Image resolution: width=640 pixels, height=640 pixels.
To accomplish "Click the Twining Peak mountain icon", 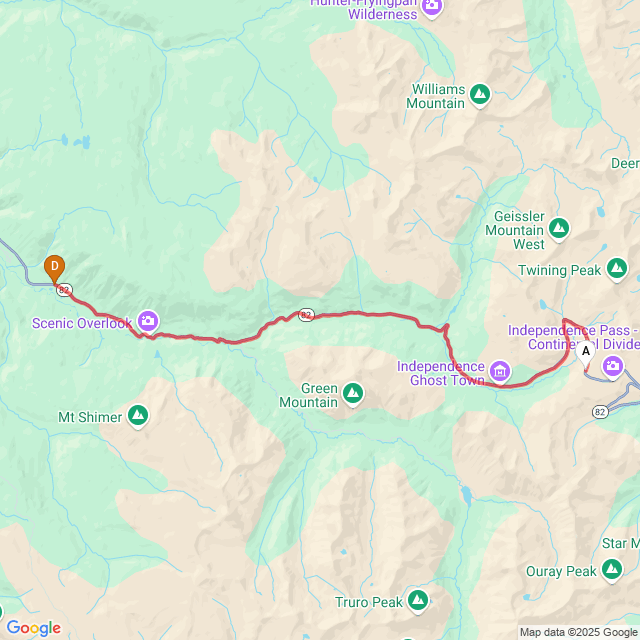I will [617, 269].
